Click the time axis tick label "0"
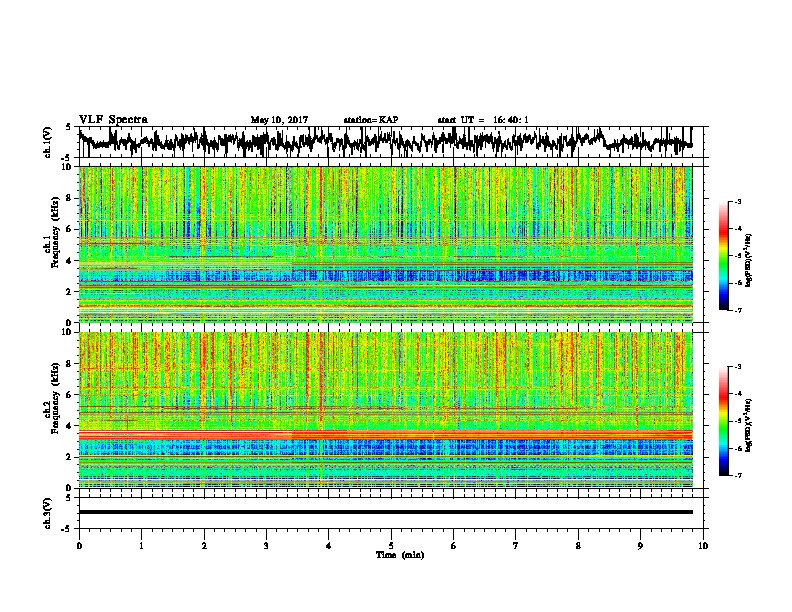Image resolution: width=792 pixels, height=612 pixels. point(79,546)
